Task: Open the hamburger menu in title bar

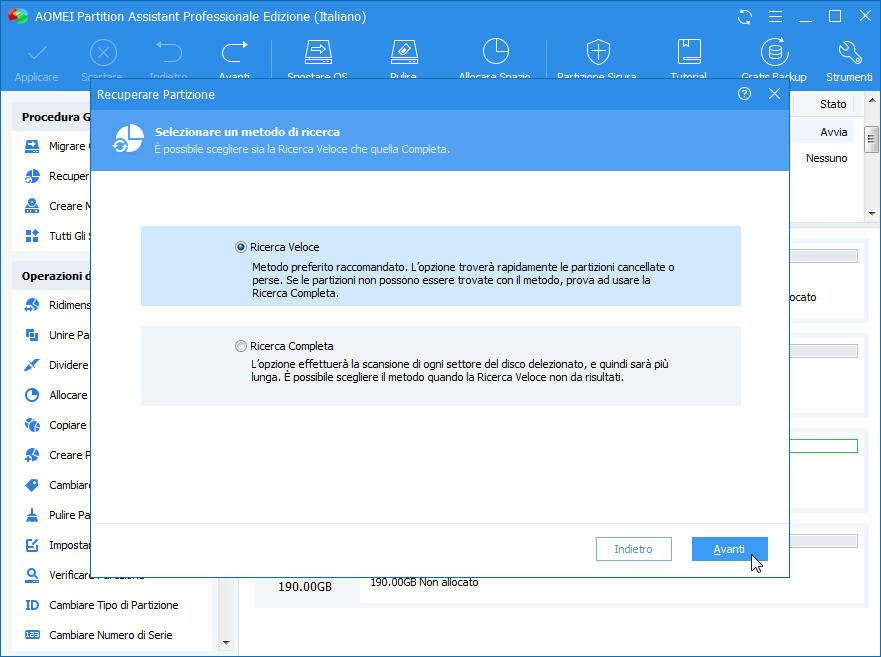Action: [x=775, y=17]
